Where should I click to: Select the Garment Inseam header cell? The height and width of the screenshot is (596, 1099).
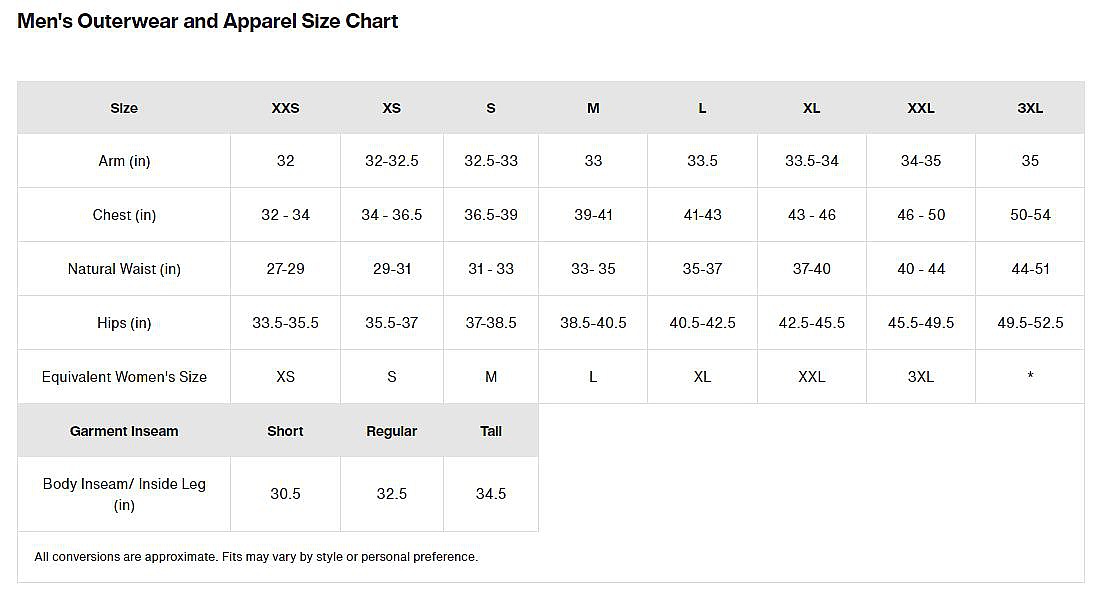coord(124,431)
